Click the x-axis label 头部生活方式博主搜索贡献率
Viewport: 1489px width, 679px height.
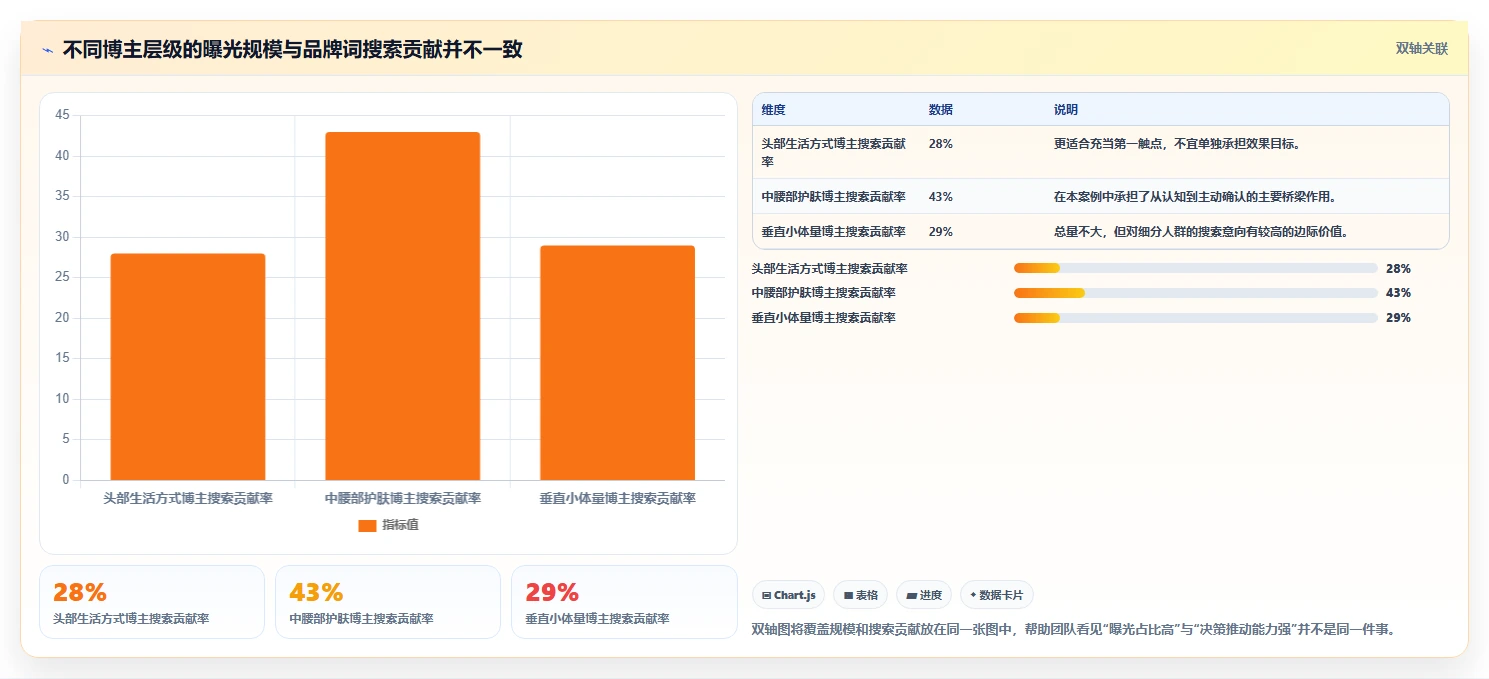[188, 498]
